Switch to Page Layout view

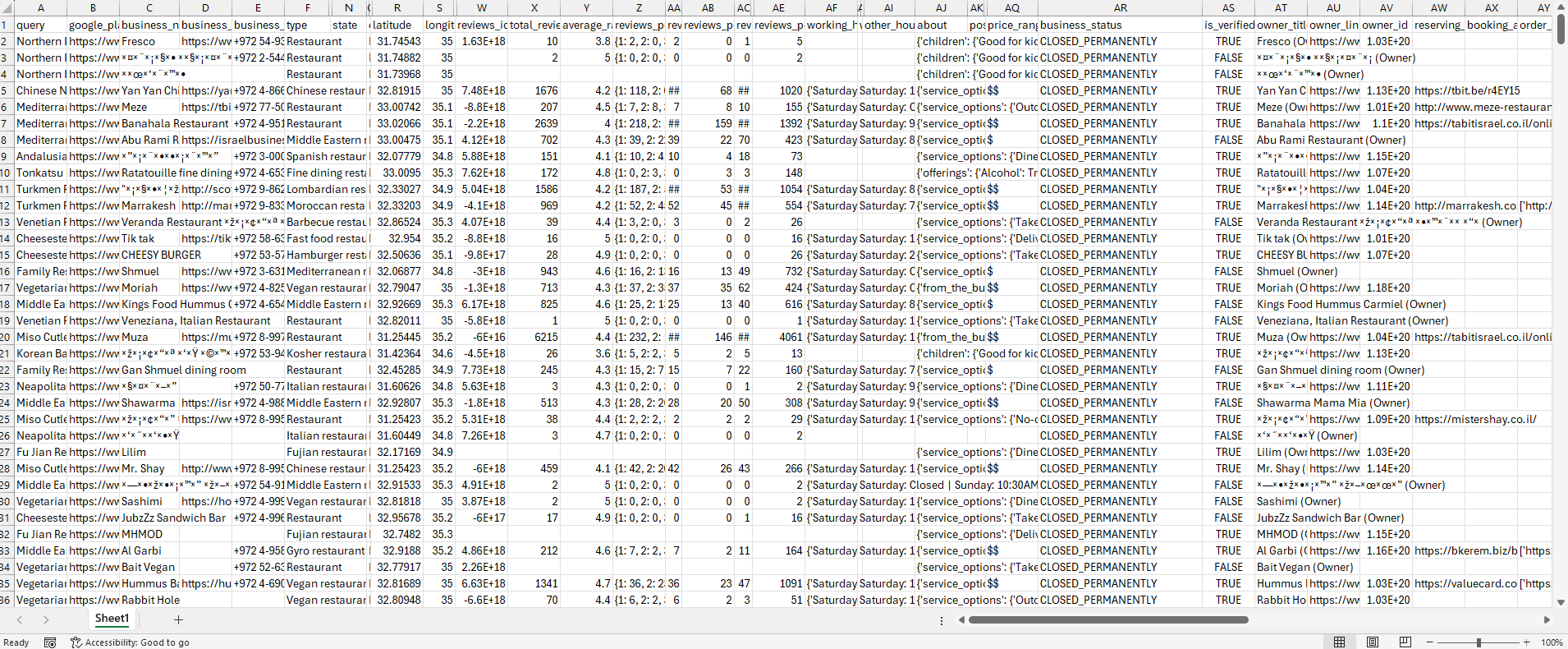coord(1373,642)
